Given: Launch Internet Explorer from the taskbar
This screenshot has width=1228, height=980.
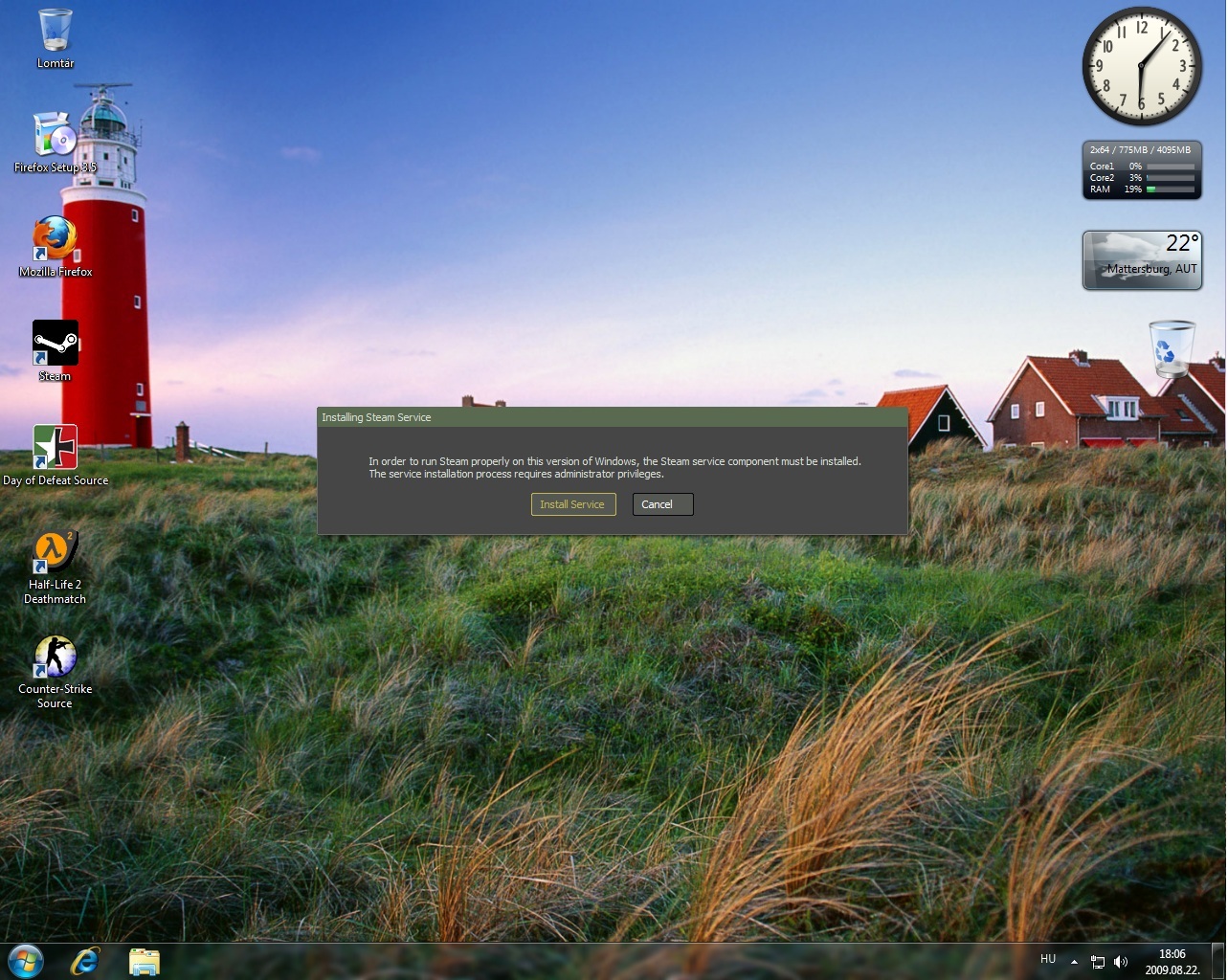Looking at the screenshot, I should 85,961.
